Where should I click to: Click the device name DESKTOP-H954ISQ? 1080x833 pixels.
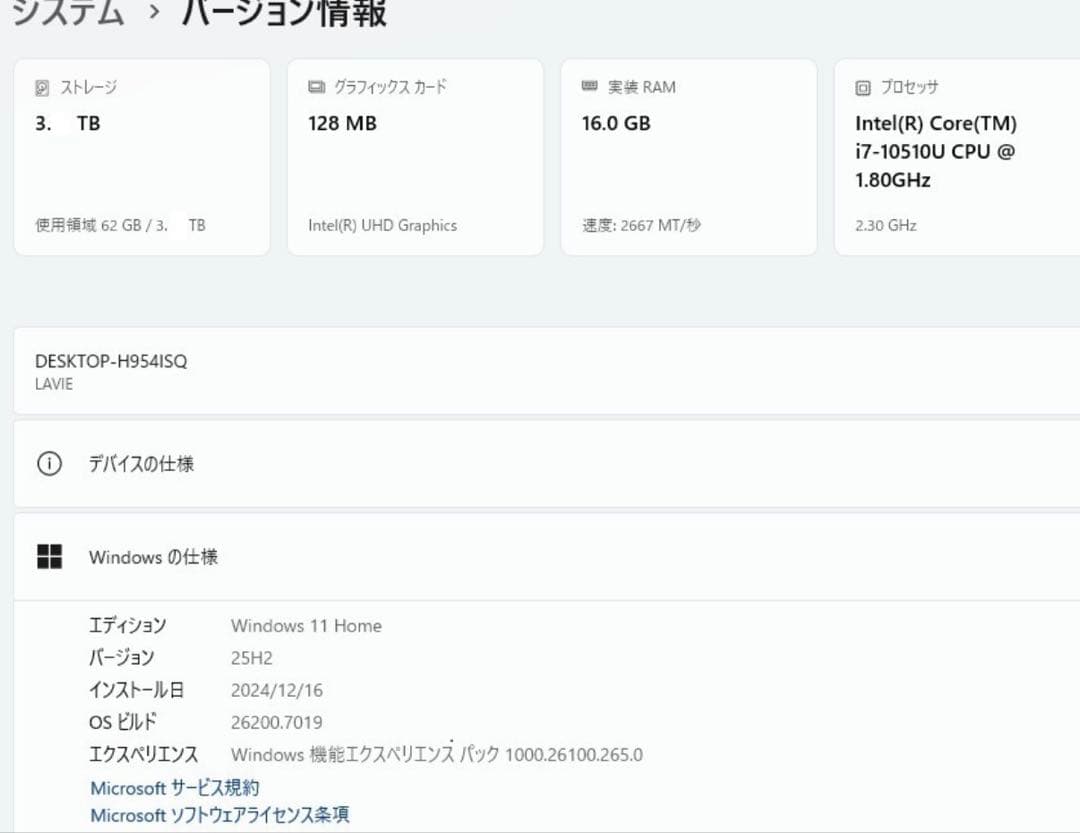click(109, 361)
